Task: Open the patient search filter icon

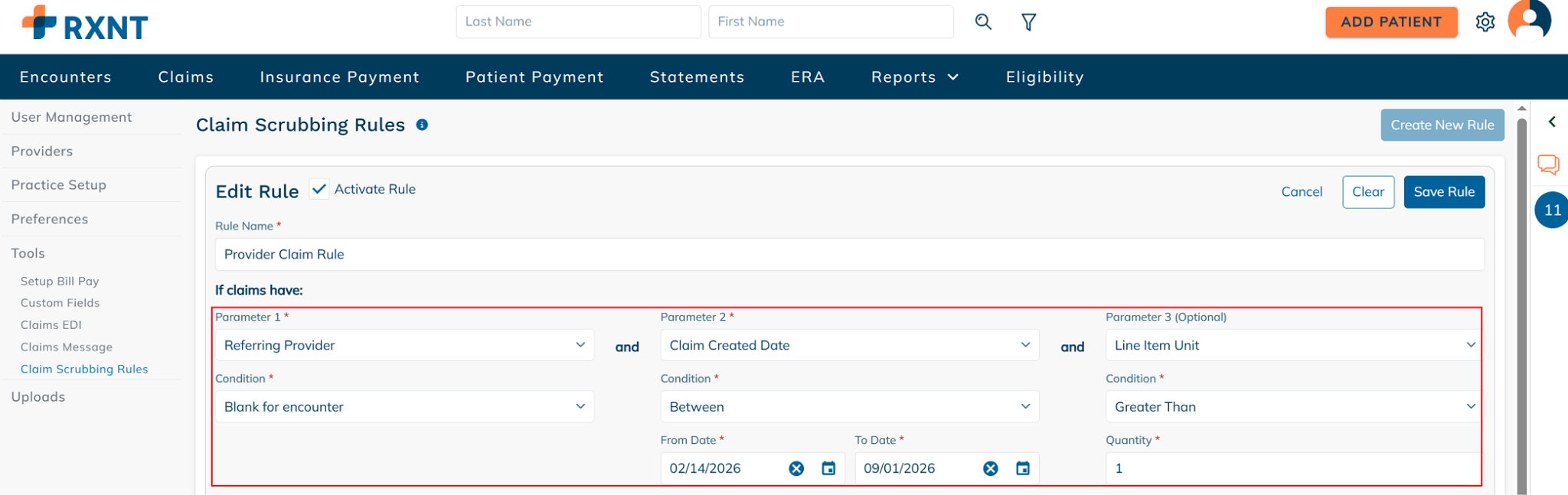Action: click(1029, 22)
